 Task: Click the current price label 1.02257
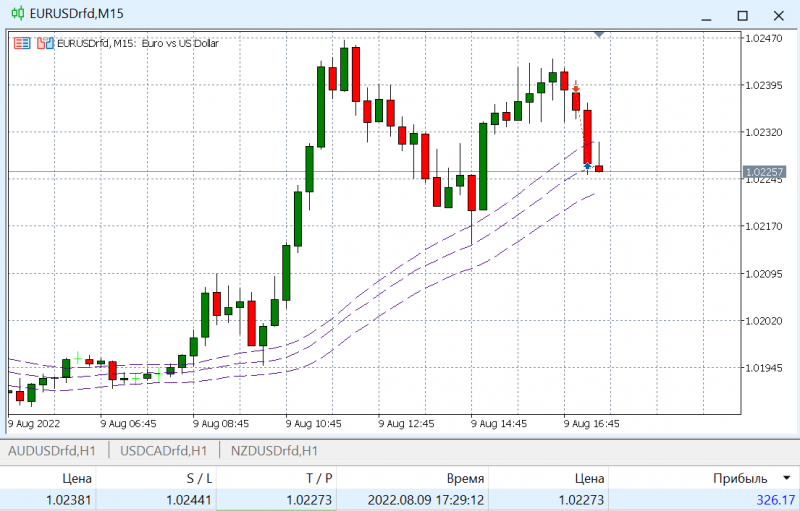(x=764, y=172)
